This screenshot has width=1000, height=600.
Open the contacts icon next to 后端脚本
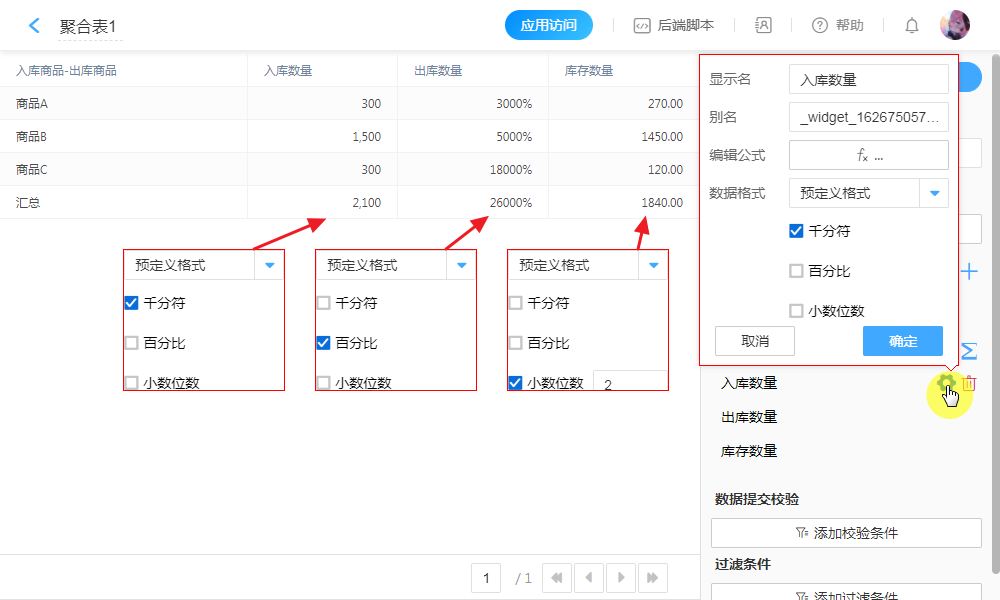(763, 26)
